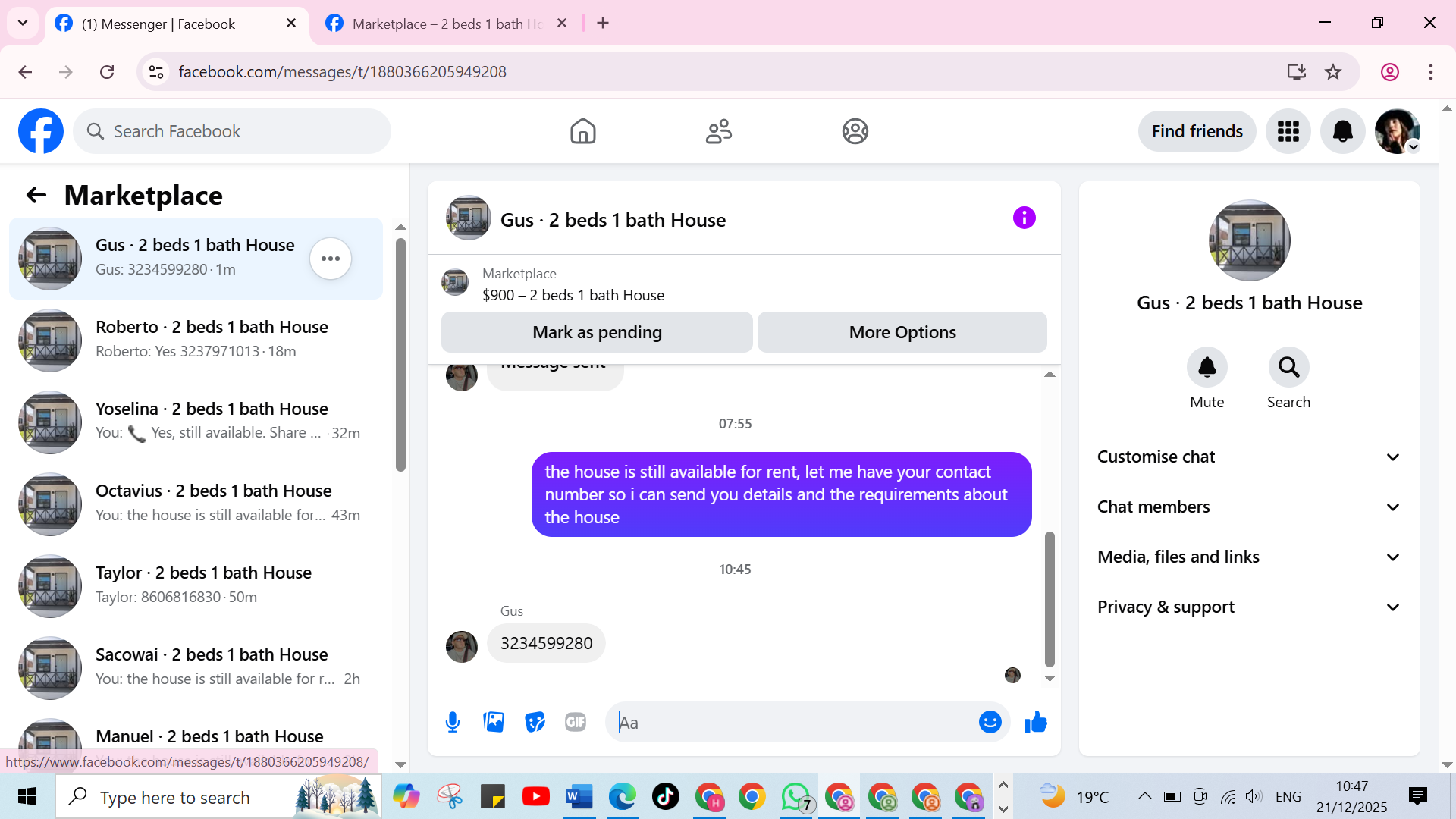Open the Yoselina conversation
The height and width of the screenshot is (819, 1456).
point(196,422)
